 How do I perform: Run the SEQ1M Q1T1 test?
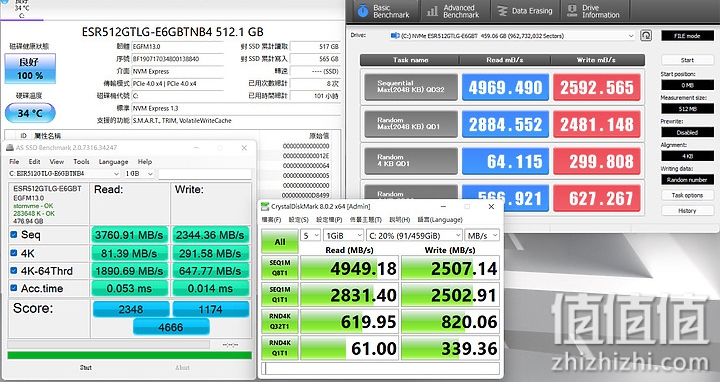click(x=280, y=295)
